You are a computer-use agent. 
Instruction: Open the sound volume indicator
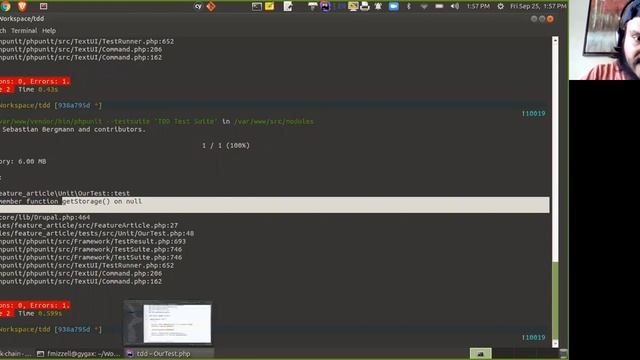[455, 6]
